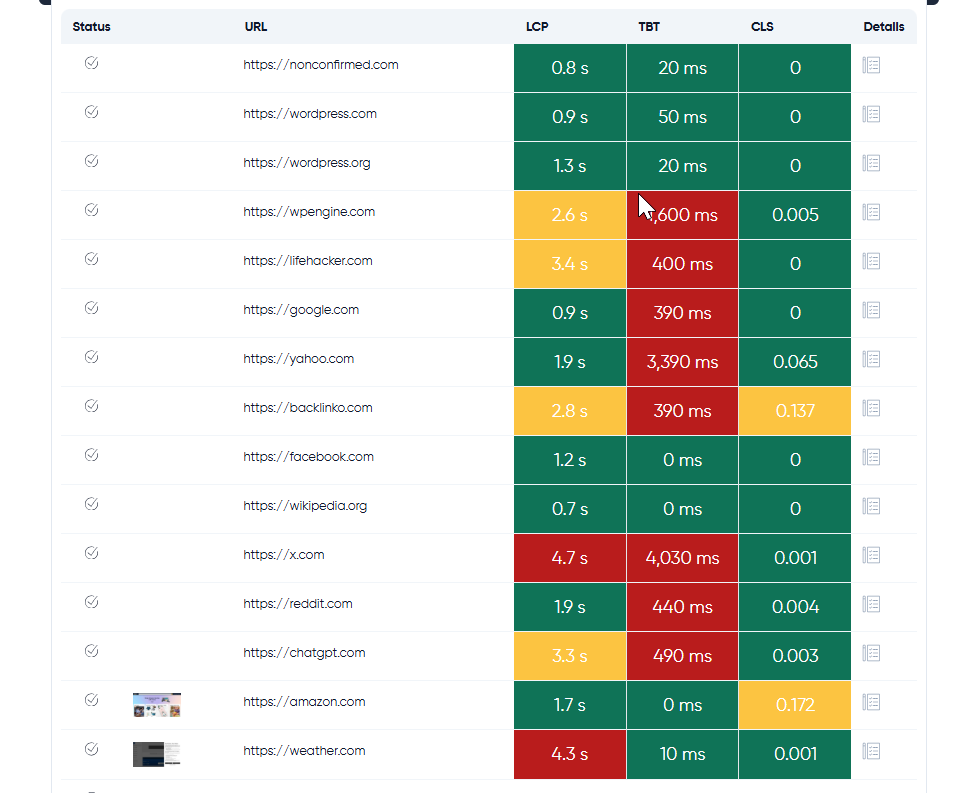
Task: Open the details report for amazon.com
Action: click(x=871, y=701)
